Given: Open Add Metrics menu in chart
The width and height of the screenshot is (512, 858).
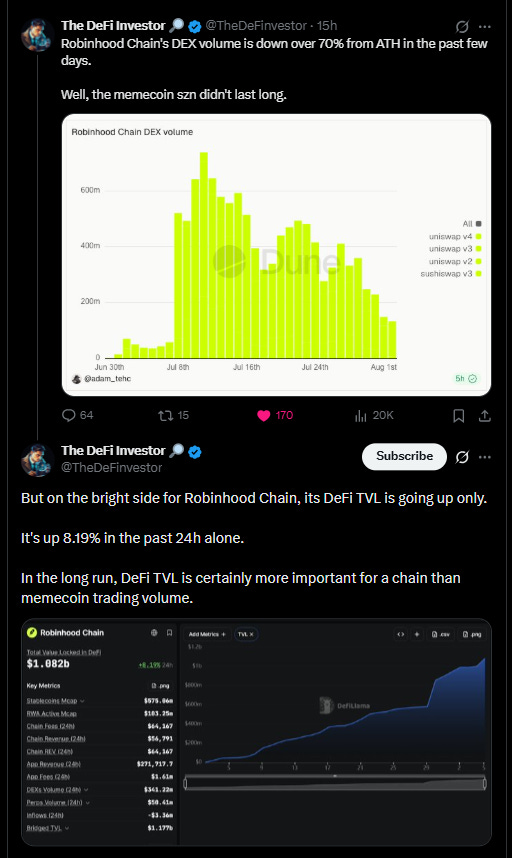Looking at the screenshot, I should coord(207,634).
